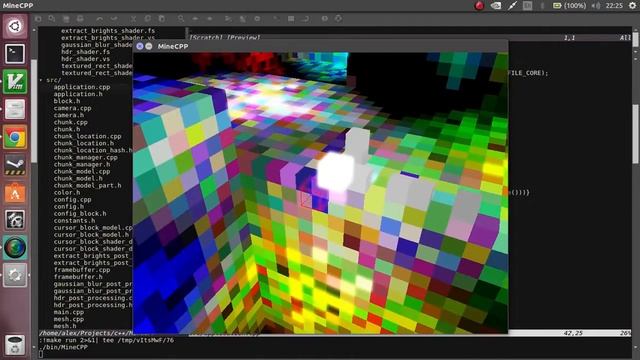The width and height of the screenshot is (640, 360).
Task: Click the Help toolbar icon in gVim
Action: point(324,19)
